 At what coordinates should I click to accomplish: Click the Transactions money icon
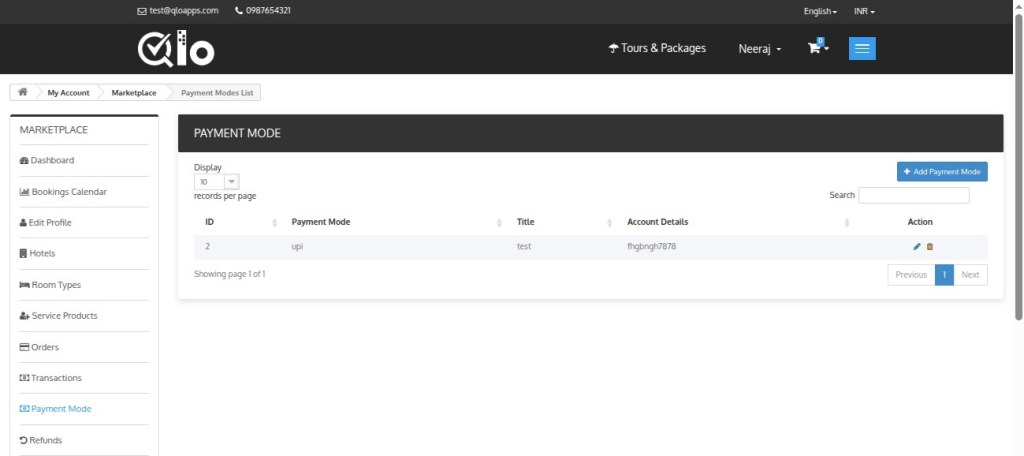point(25,378)
